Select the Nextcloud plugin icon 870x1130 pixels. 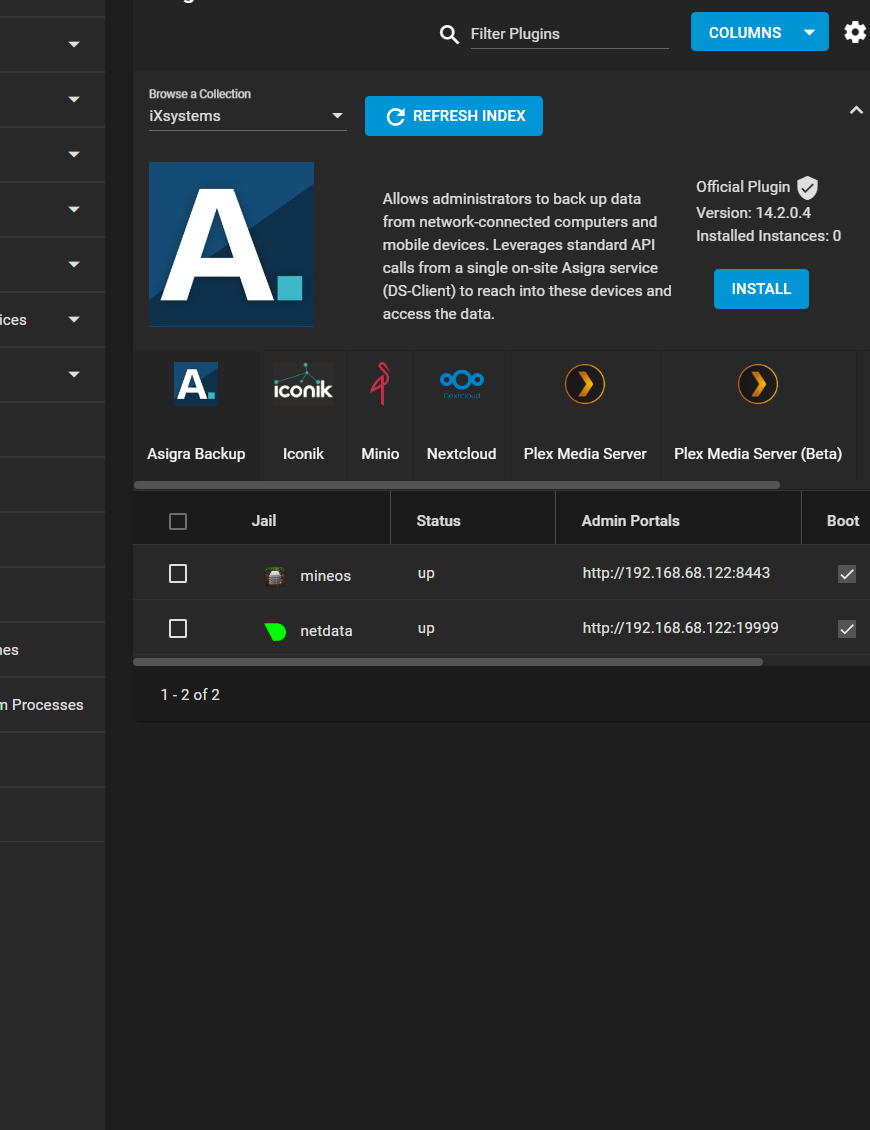click(462, 384)
